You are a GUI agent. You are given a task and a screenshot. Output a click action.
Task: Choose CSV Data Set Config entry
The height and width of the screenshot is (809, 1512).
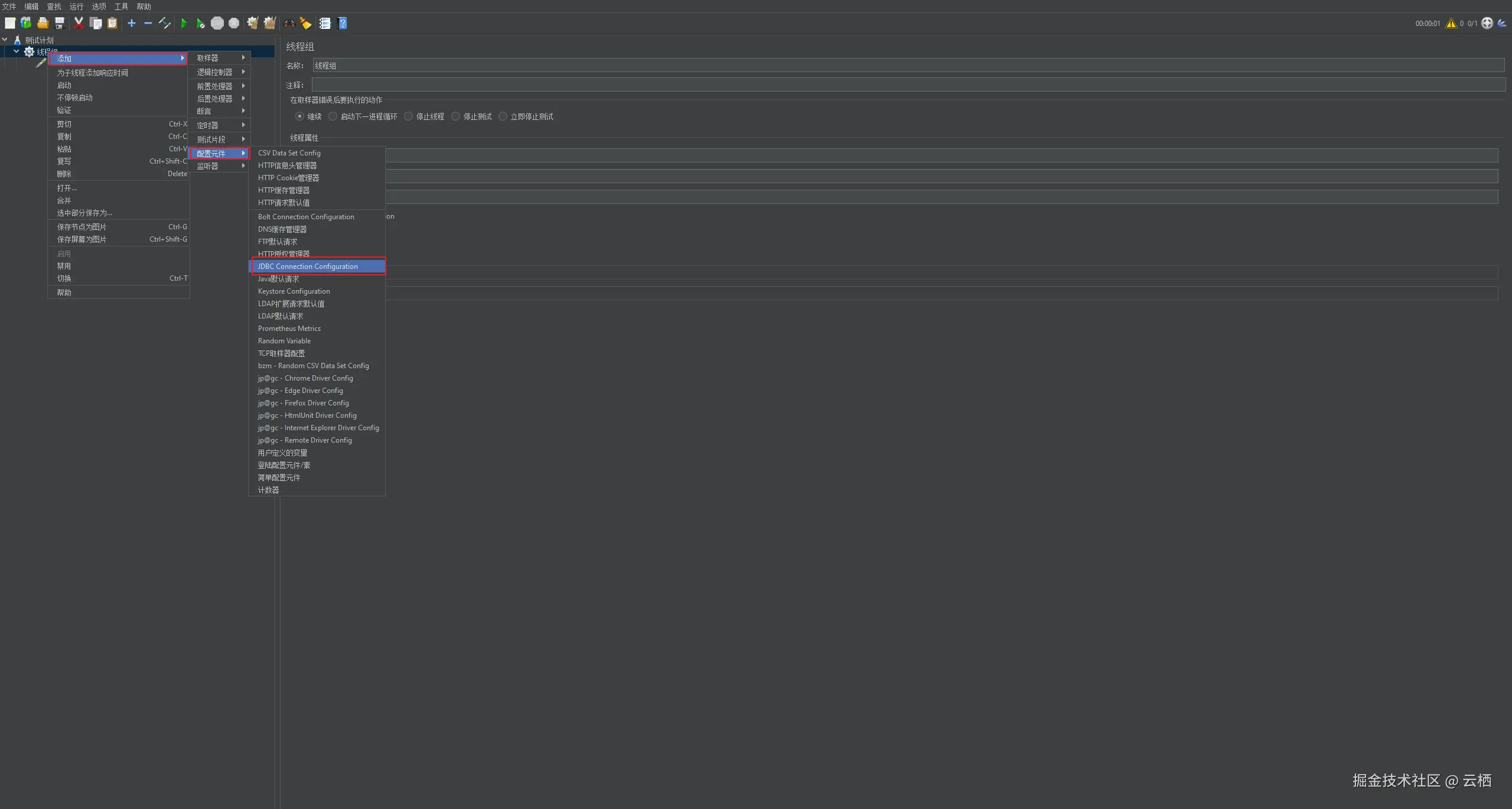[289, 153]
